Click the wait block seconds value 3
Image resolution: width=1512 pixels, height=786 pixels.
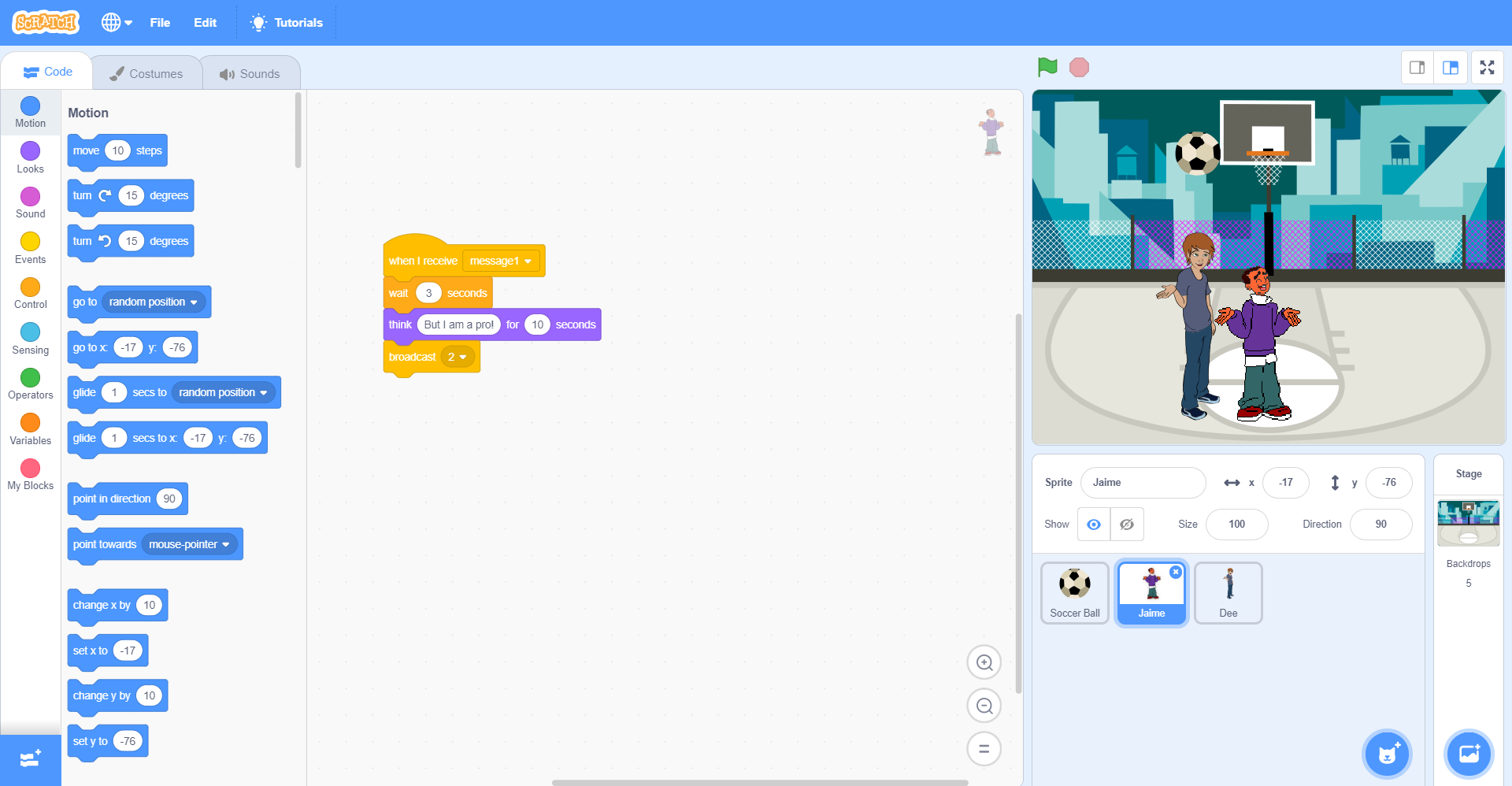tap(428, 293)
